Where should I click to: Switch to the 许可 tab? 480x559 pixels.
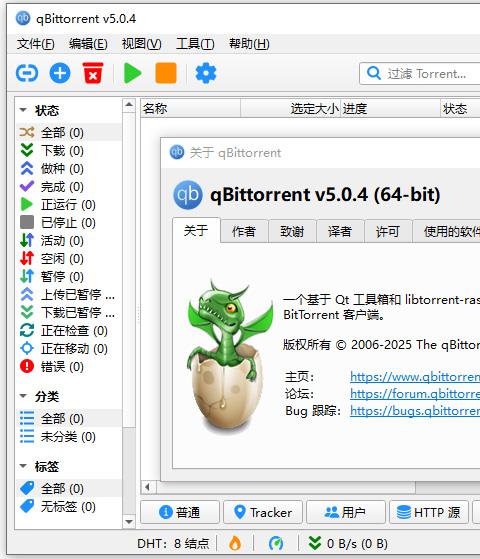coord(388,231)
